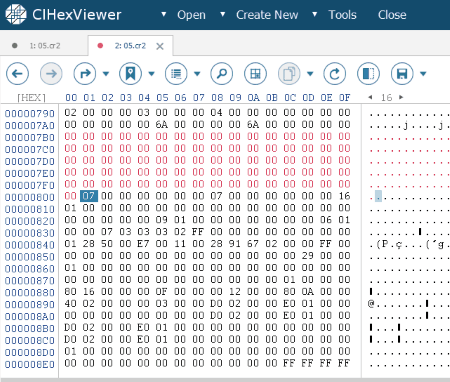
Task: Close the 2: 05.cr2 tab
Action: click(x=160, y=46)
